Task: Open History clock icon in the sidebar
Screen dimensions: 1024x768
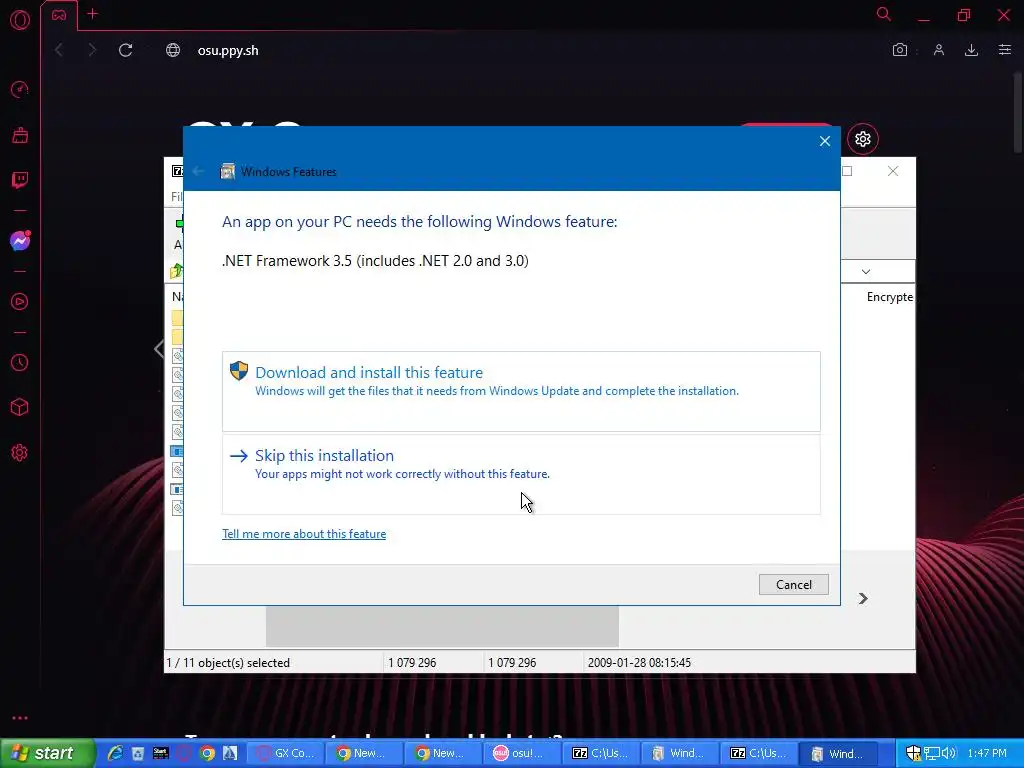Action: point(20,362)
